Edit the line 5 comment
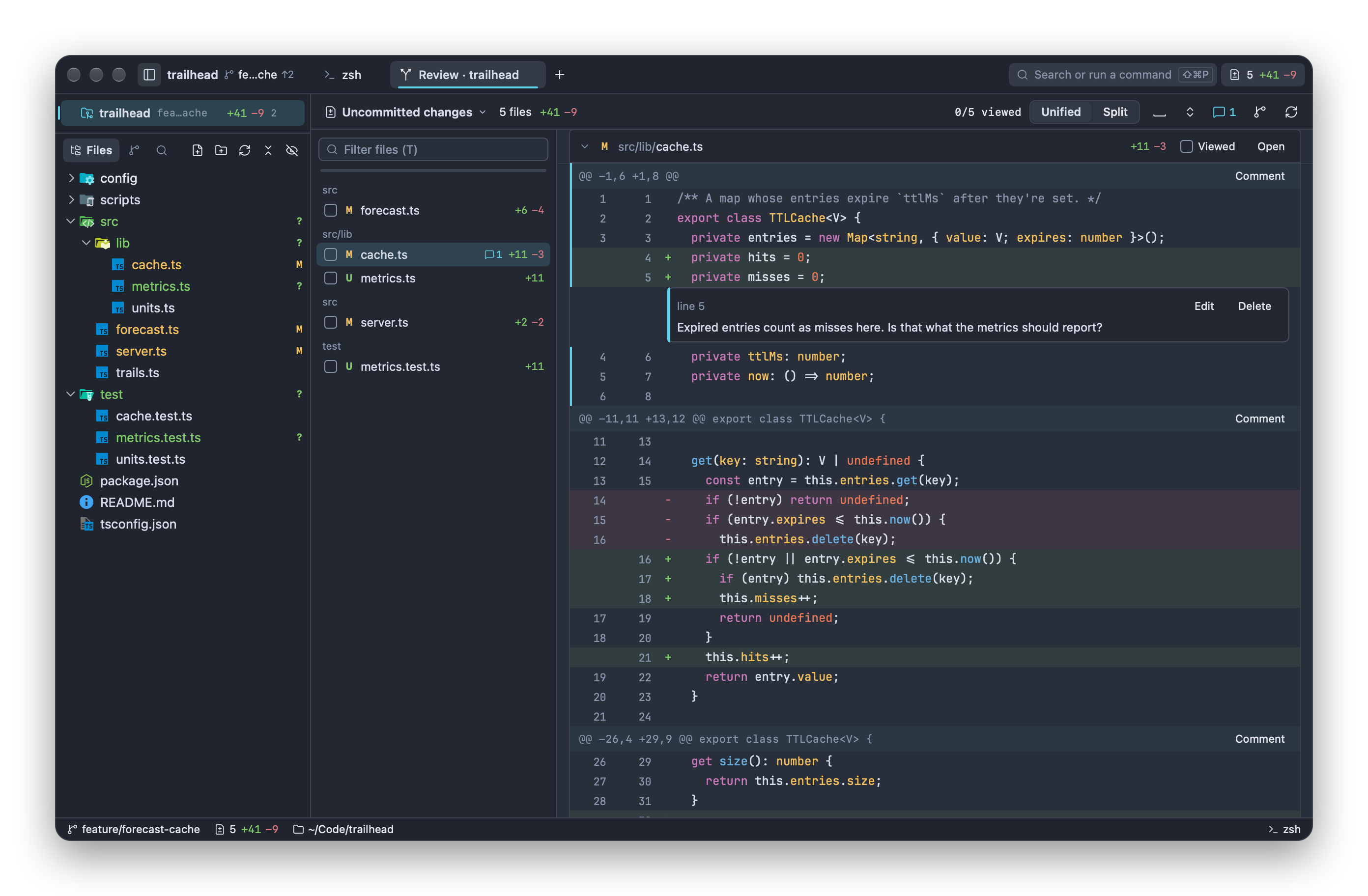 click(x=1203, y=307)
